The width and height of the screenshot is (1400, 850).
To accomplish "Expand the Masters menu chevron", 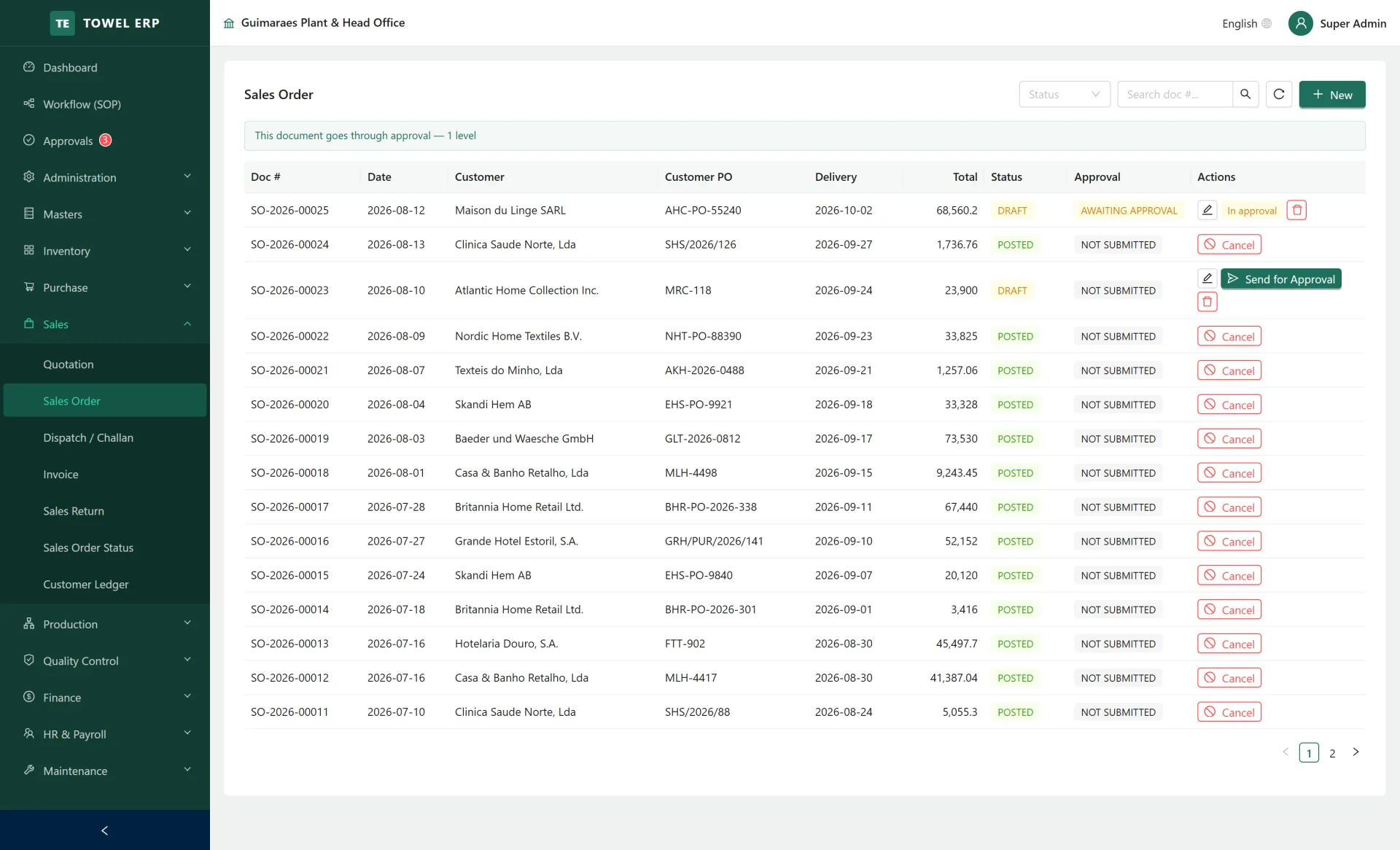I will (x=187, y=213).
